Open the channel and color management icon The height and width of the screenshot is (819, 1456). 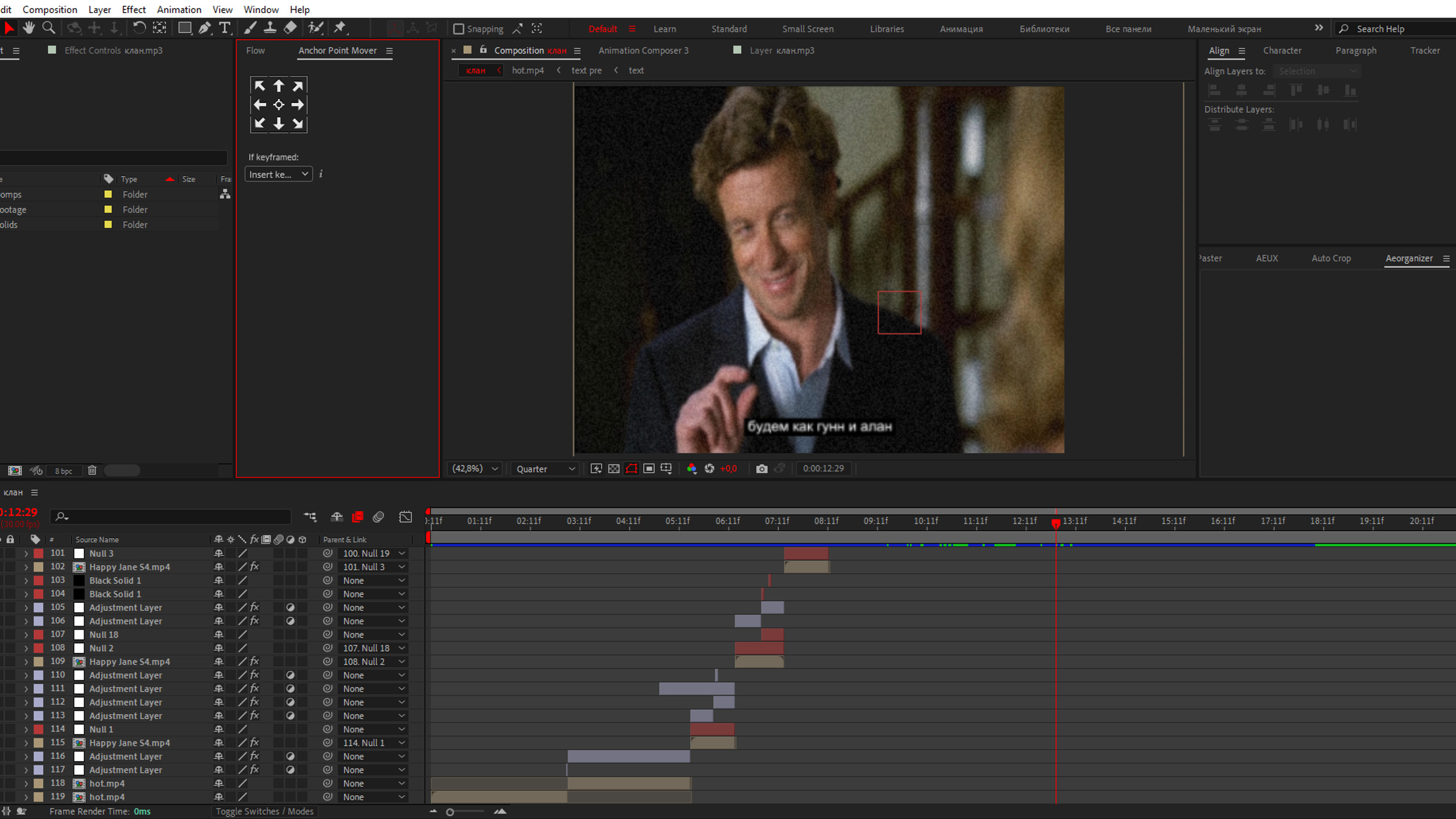tap(692, 469)
